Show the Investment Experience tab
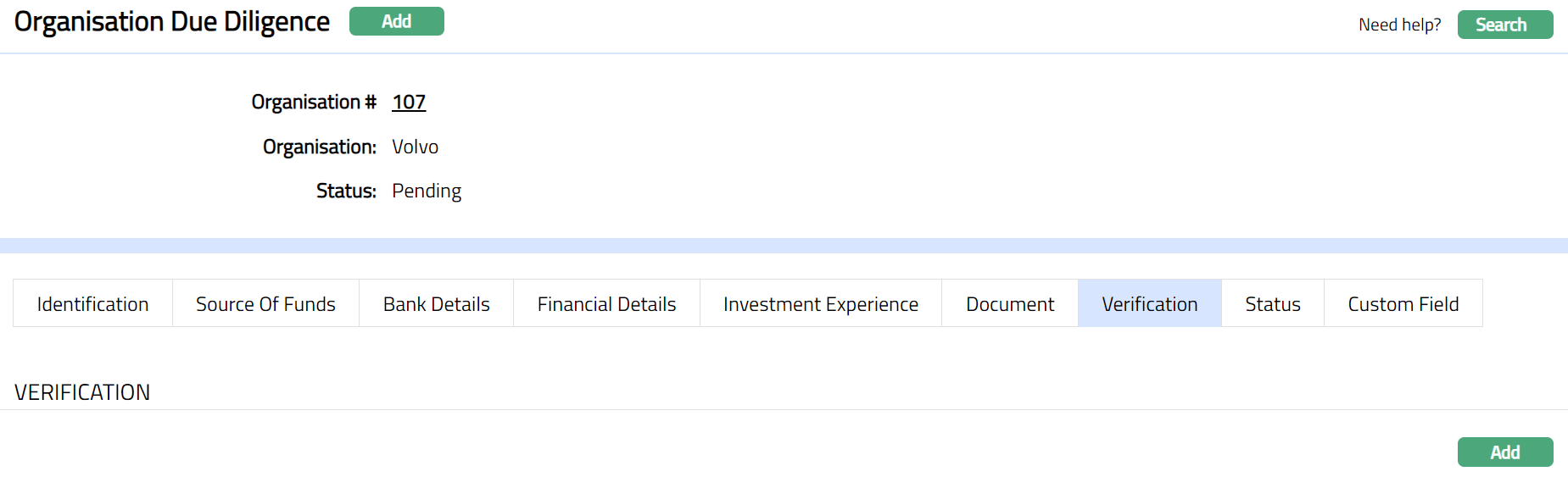The width and height of the screenshot is (1568, 477). (x=820, y=303)
